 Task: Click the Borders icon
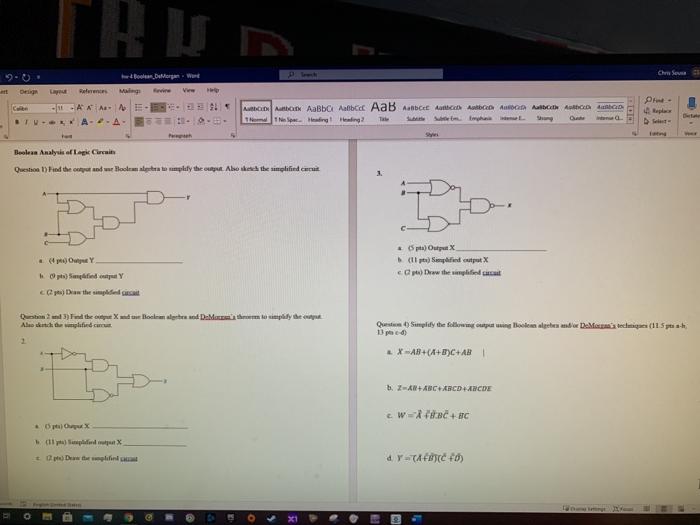(217, 121)
